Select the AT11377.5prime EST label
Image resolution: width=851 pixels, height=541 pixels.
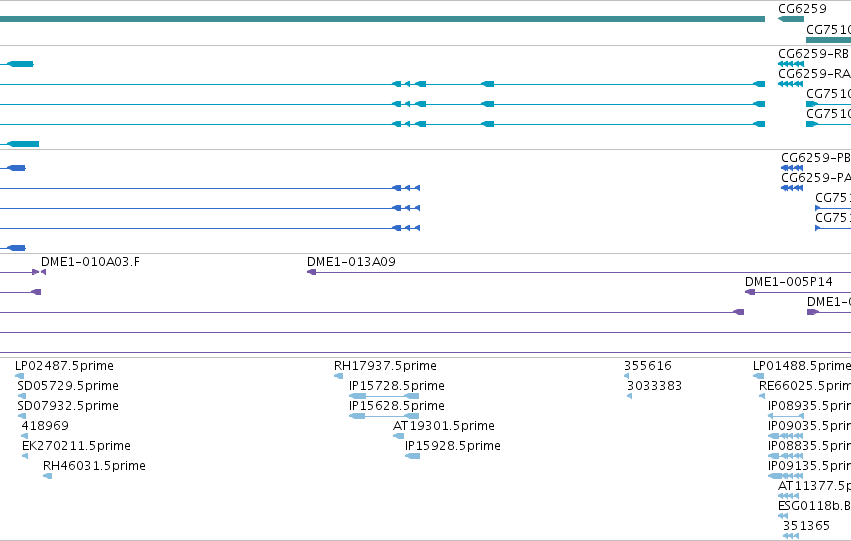pyautogui.click(x=814, y=486)
